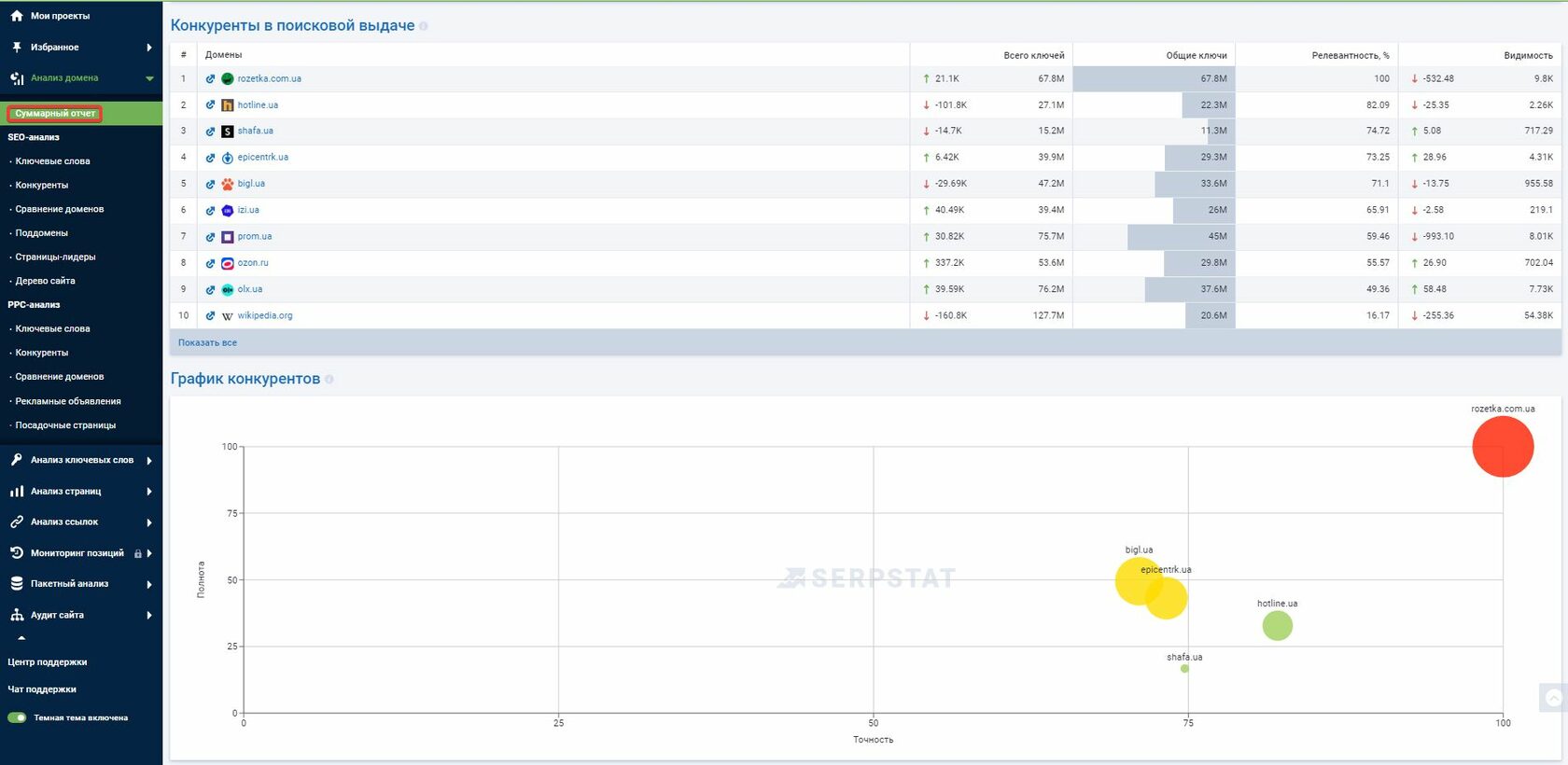Viewport: 1568px width, 765px height.
Task: Click the scroll-to-top arrow button
Action: click(x=1553, y=698)
